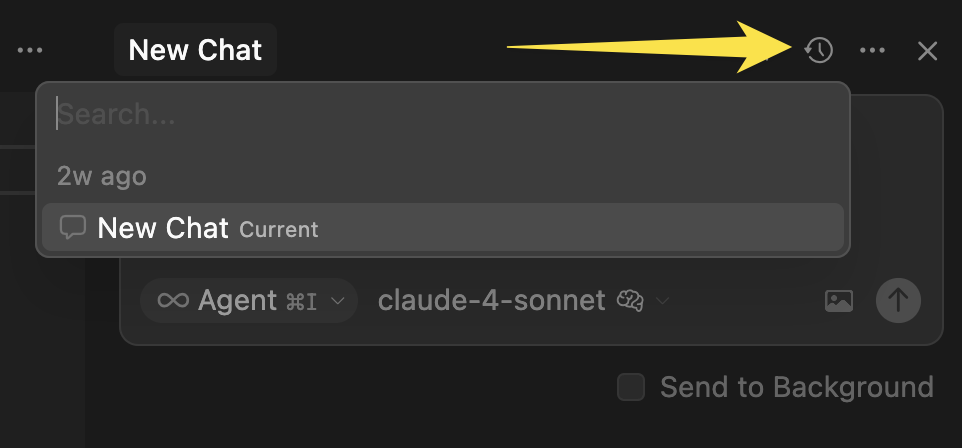The image size is (962, 448).
Task: Click the chevron after the model brain icon
Action: 662,300
